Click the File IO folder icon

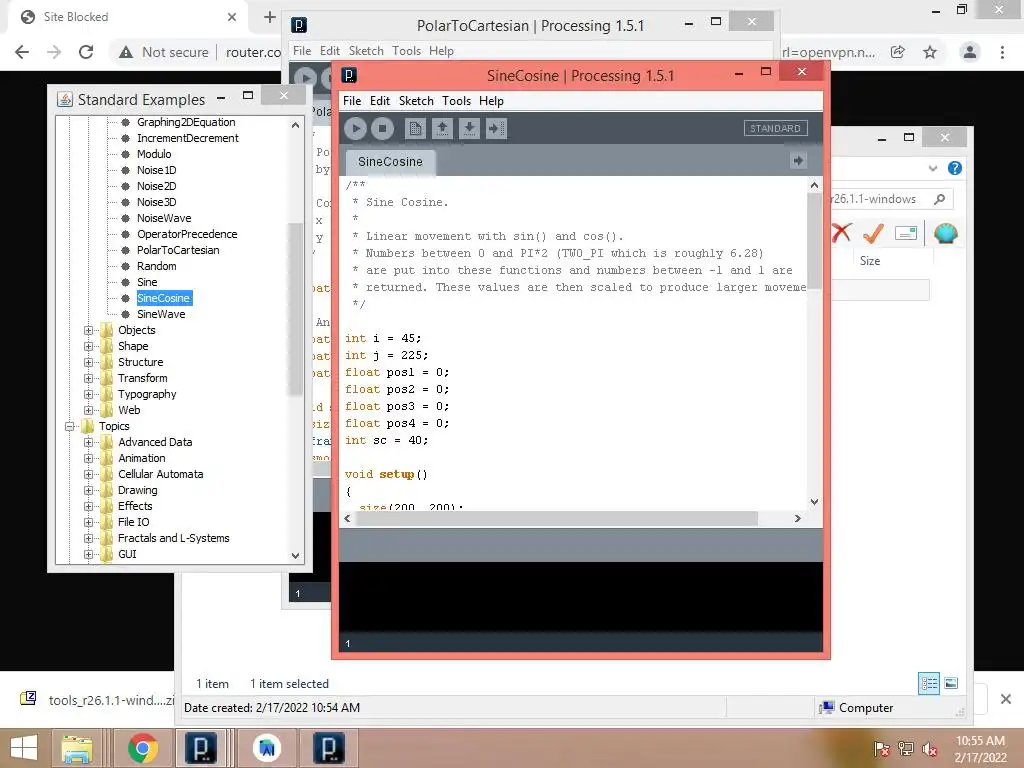pos(106,522)
